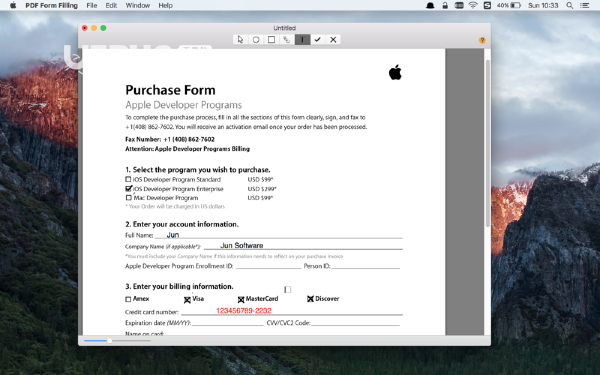Click the bell notification icon in menu bar
The height and width of the screenshot is (375, 600).
click(x=430, y=5)
